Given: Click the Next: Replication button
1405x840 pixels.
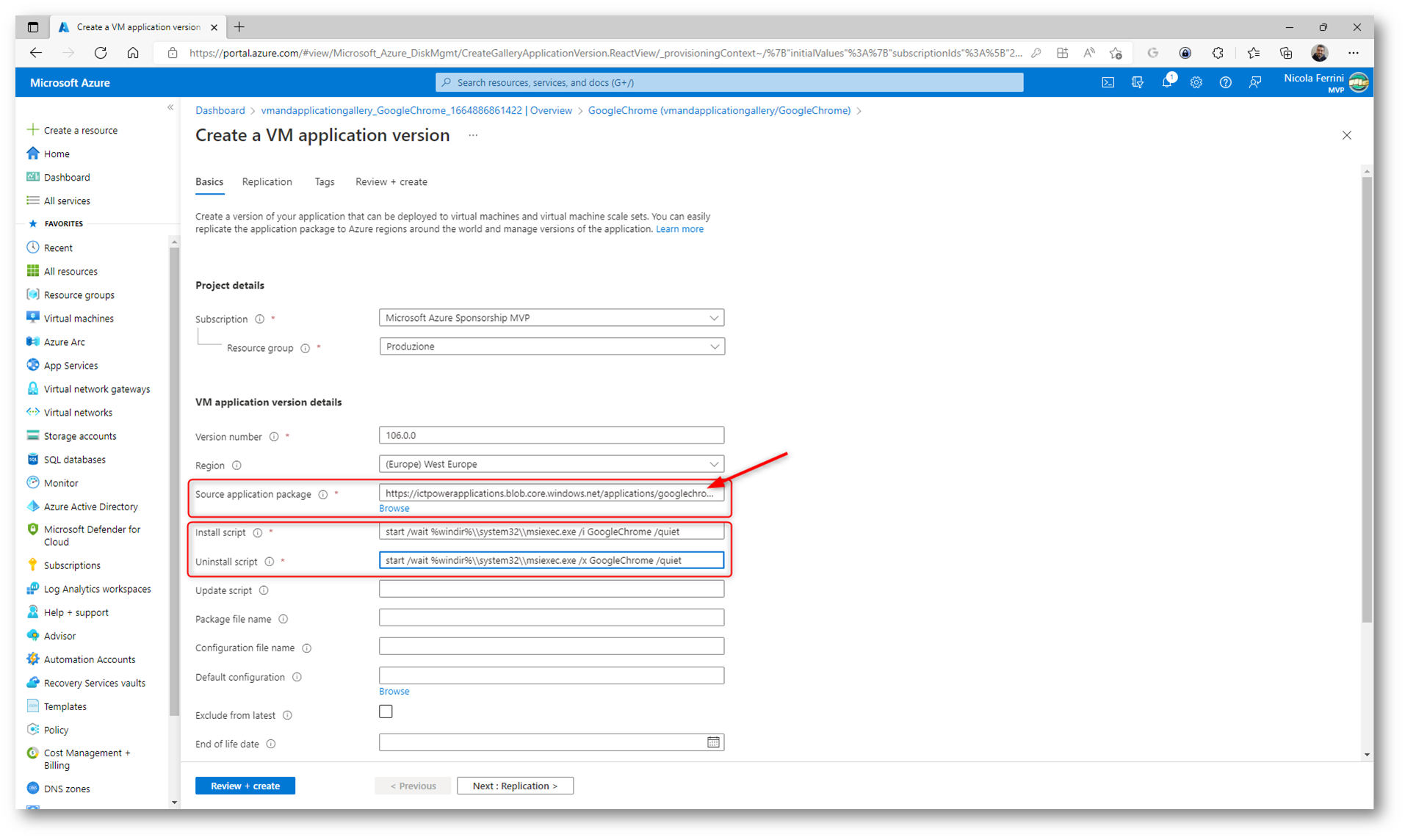Looking at the screenshot, I should pyautogui.click(x=515, y=786).
